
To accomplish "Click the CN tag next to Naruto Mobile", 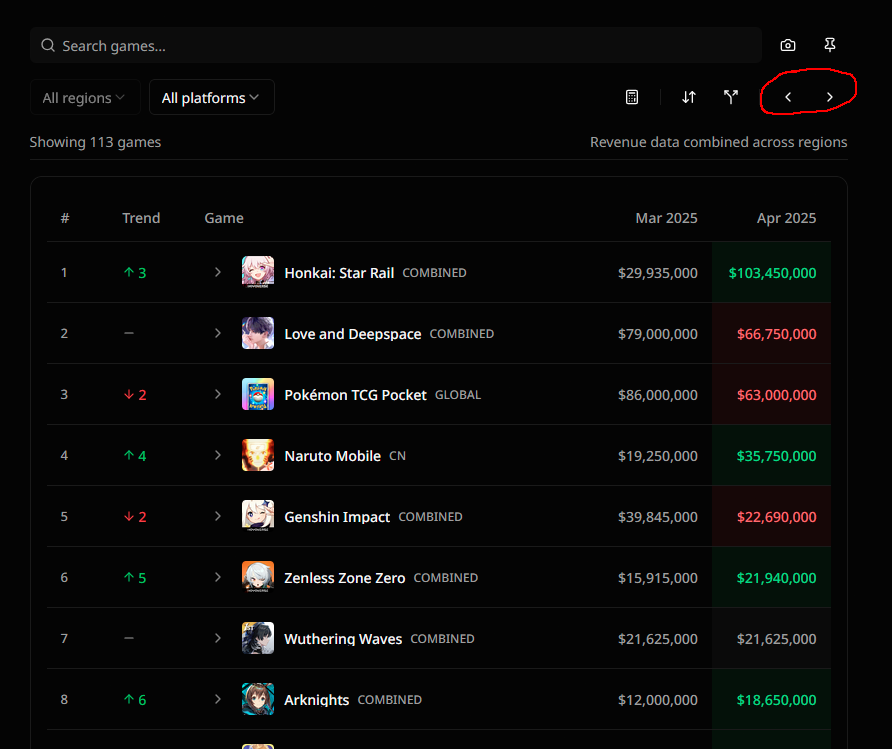I will 397,456.
